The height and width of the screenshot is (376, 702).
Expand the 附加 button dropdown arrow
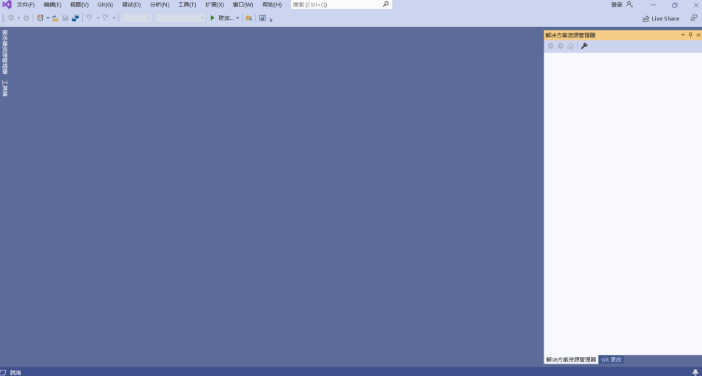coord(238,18)
